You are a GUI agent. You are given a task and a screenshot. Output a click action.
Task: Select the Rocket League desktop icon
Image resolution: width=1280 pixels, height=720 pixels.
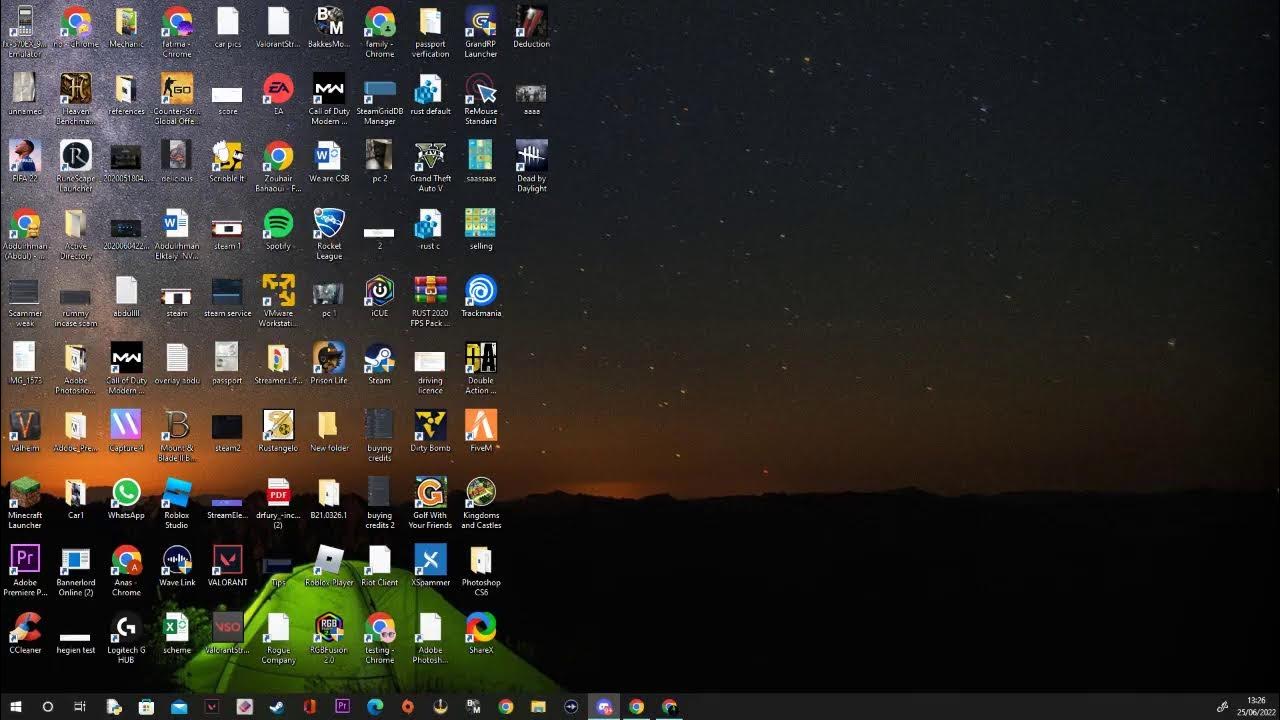point(329,235)
